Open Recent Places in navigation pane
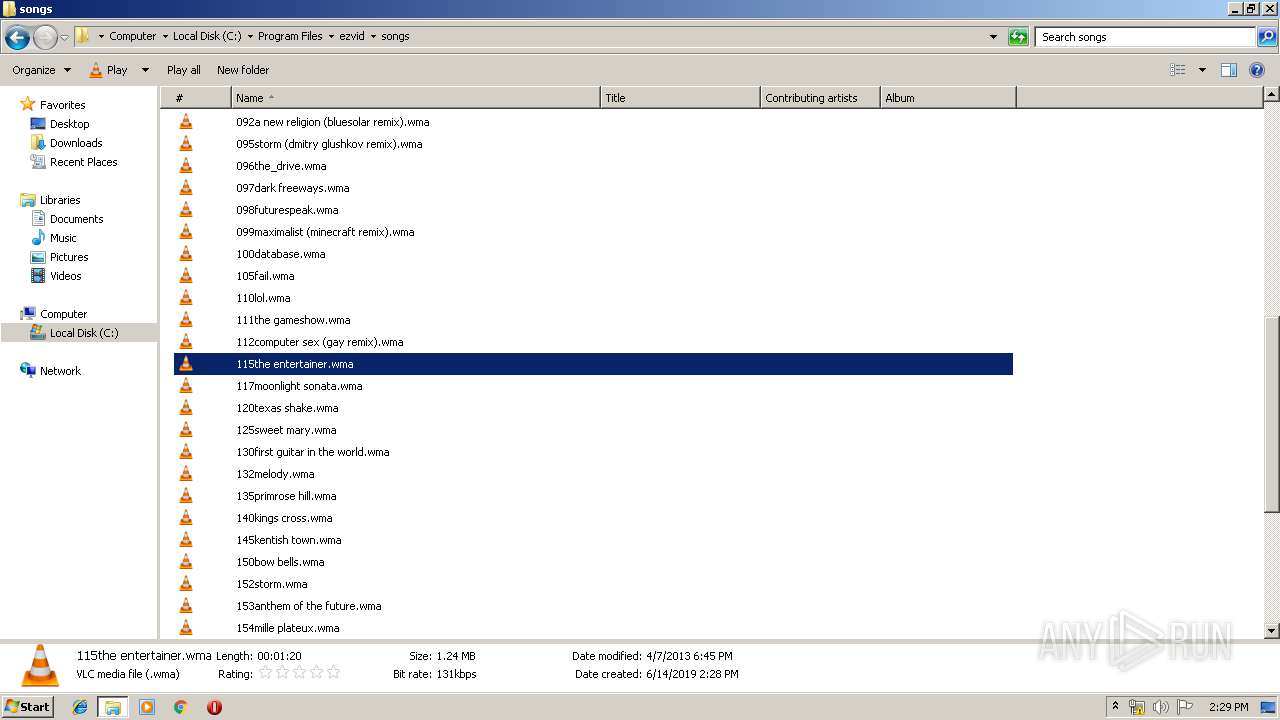Screen dimensions: 1280x720 coord(83,162)
